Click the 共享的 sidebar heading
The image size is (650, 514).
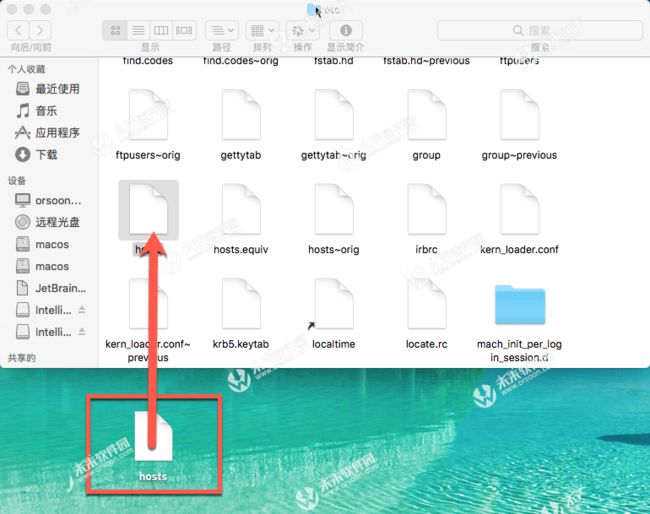pos(22,358)
